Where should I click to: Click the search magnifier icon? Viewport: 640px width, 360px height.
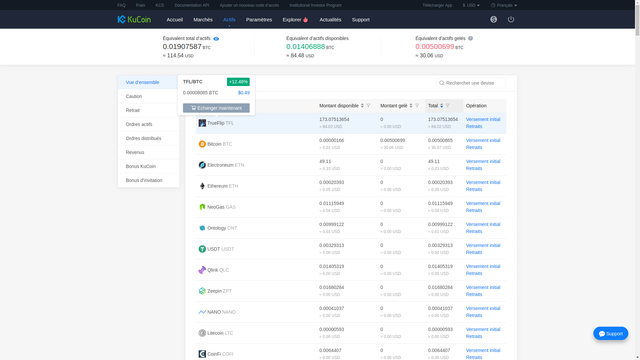click(x=441, y=83)
